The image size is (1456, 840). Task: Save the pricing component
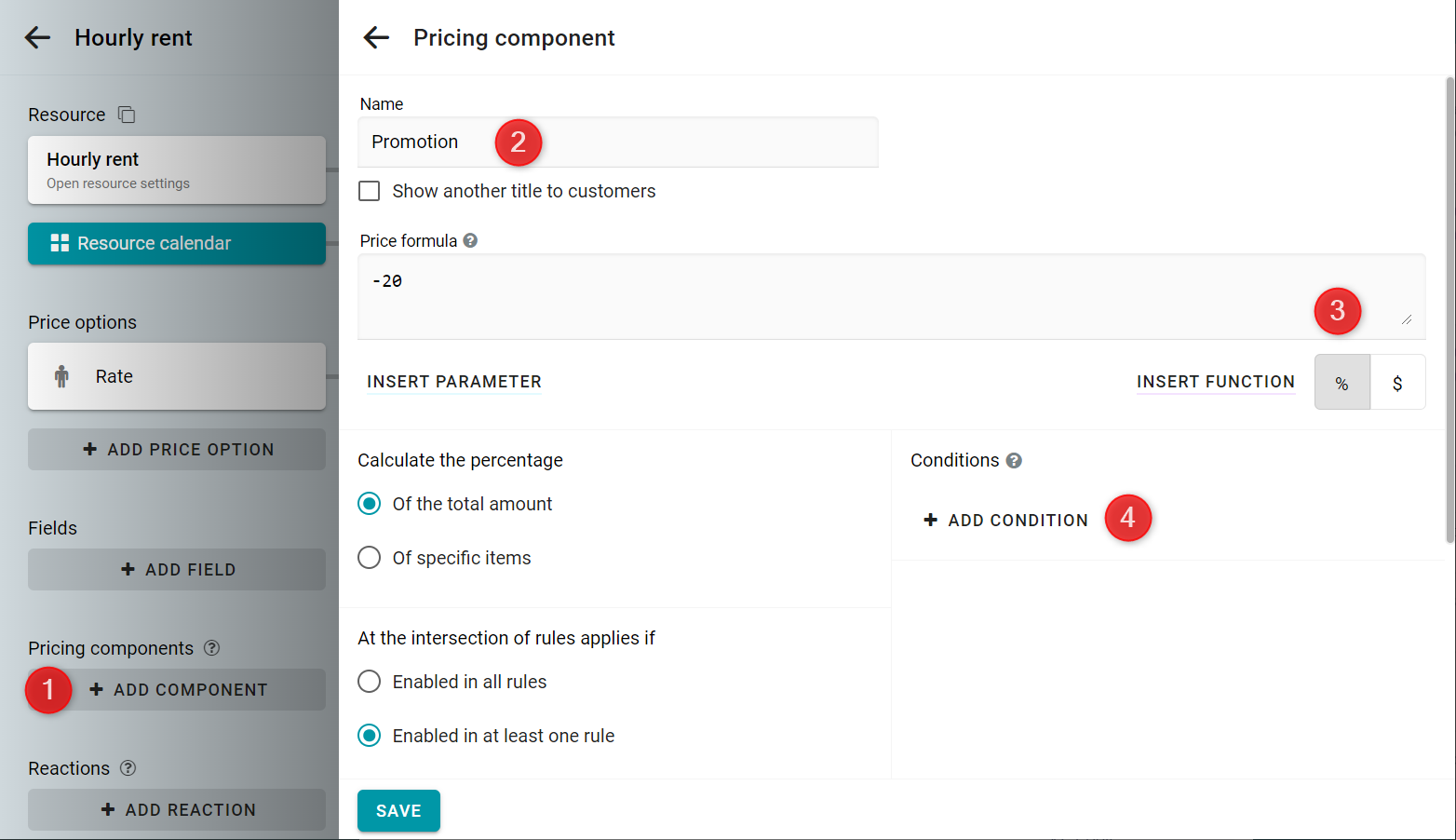(x=398, y=810)
